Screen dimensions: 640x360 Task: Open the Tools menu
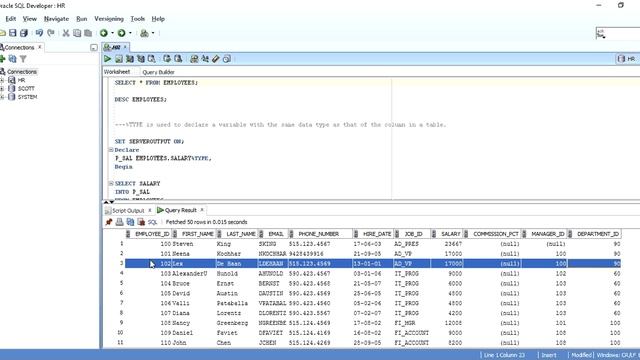click(138, 19)
